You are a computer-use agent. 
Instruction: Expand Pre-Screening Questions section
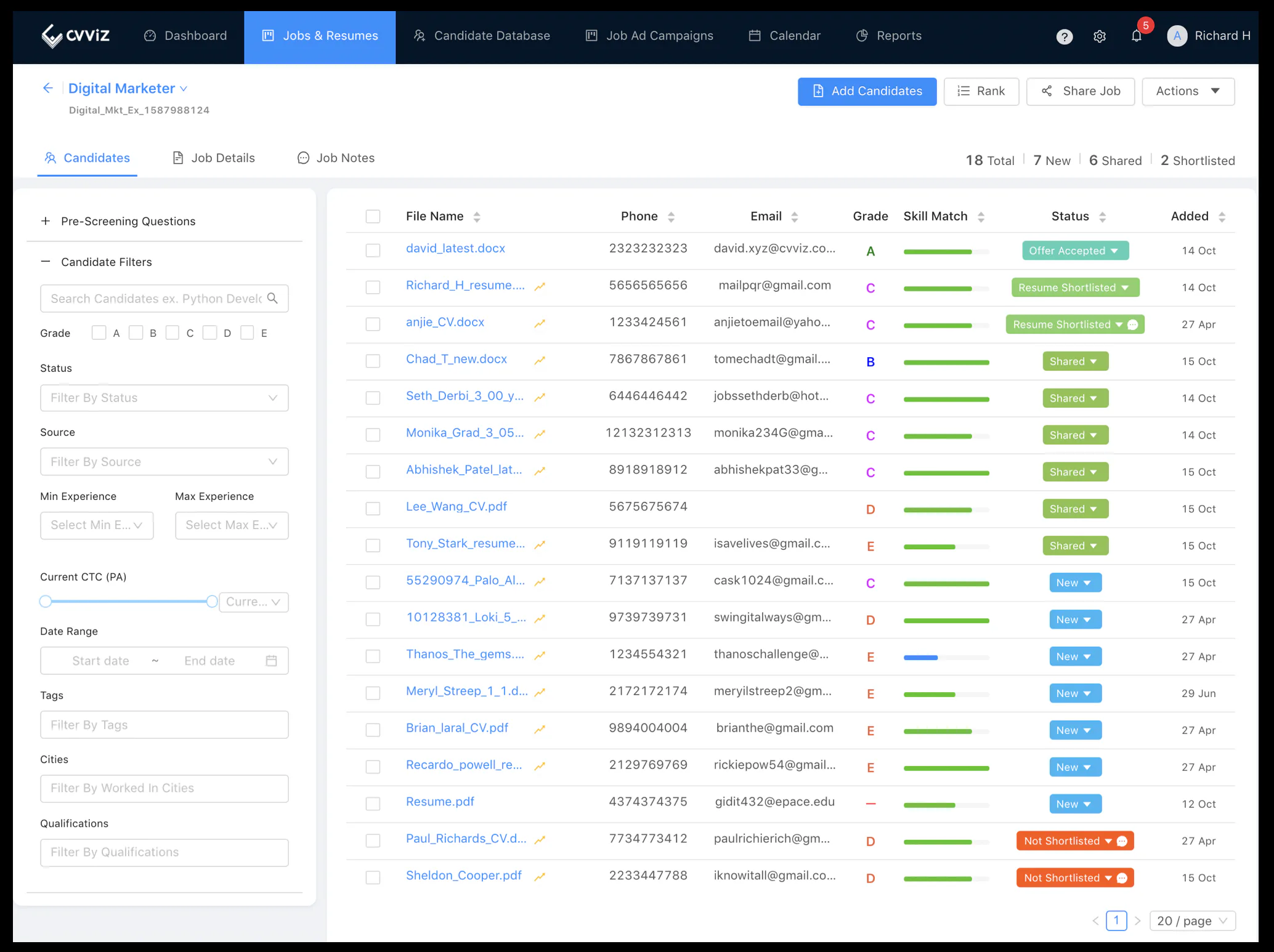coord(118,221)
